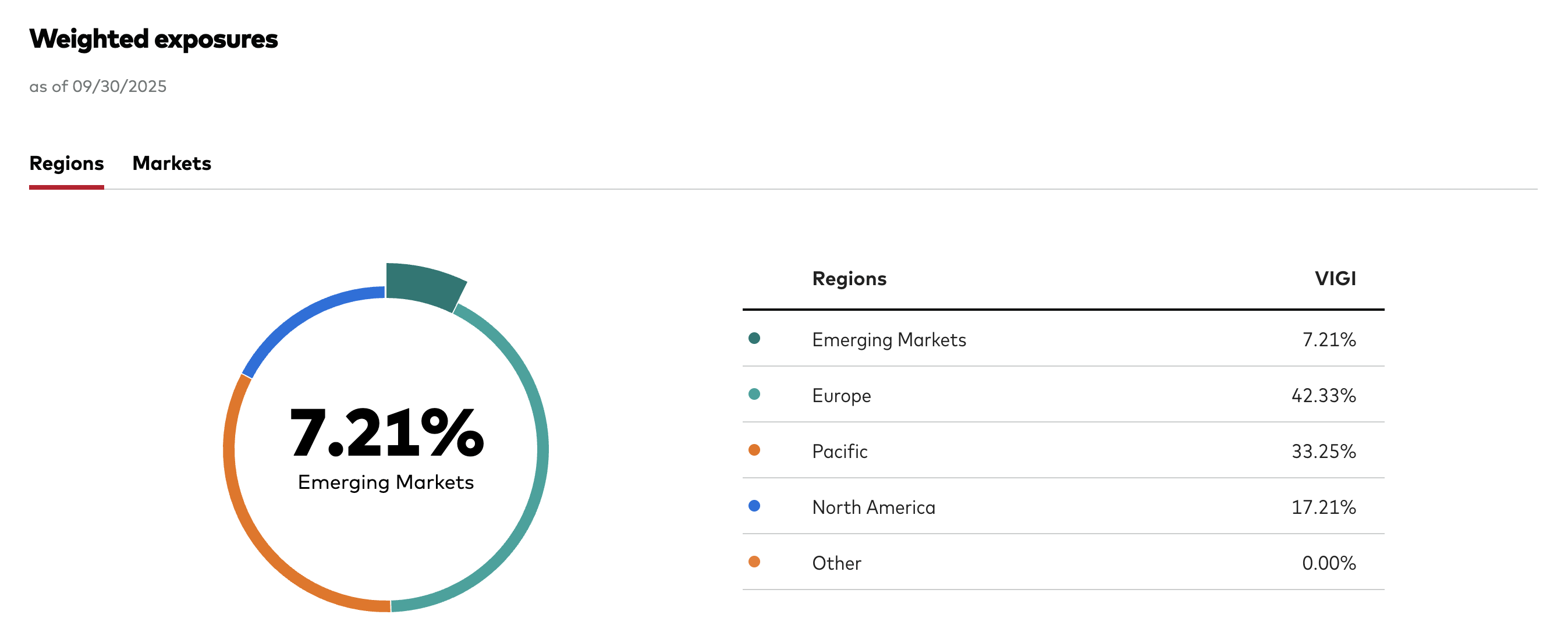Click the Emerging Markets legend dot

click(x=754, y=339)
